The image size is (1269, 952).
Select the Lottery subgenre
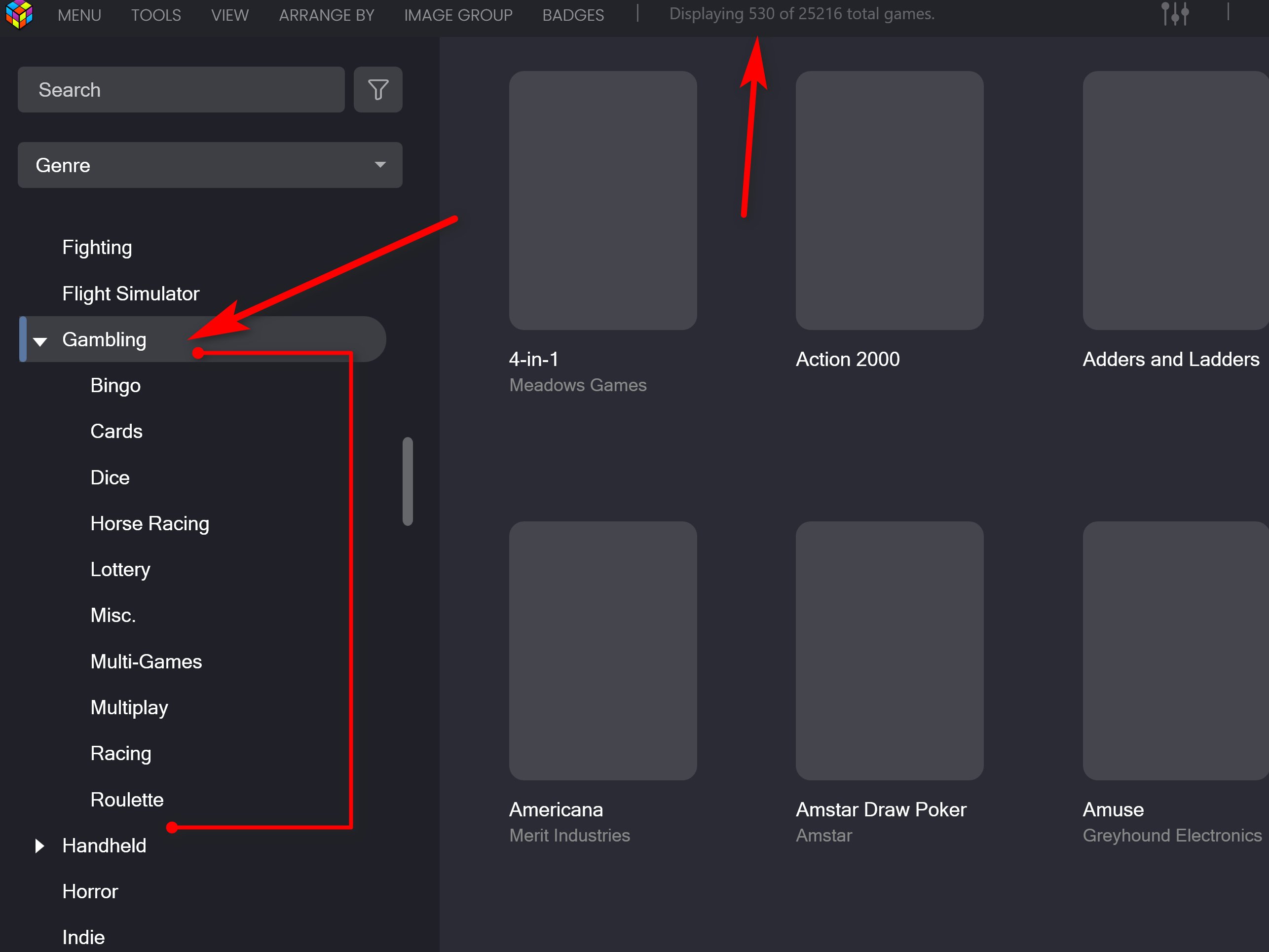pyautogui.click(x=120, y=570)
